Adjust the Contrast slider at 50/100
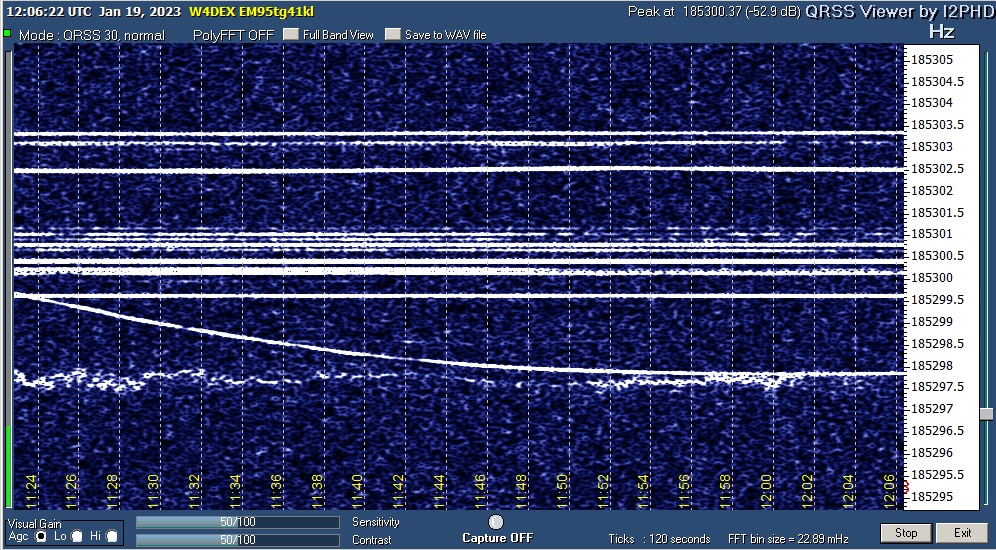Viewport: 996px width, 550px height. click(238, 540)
